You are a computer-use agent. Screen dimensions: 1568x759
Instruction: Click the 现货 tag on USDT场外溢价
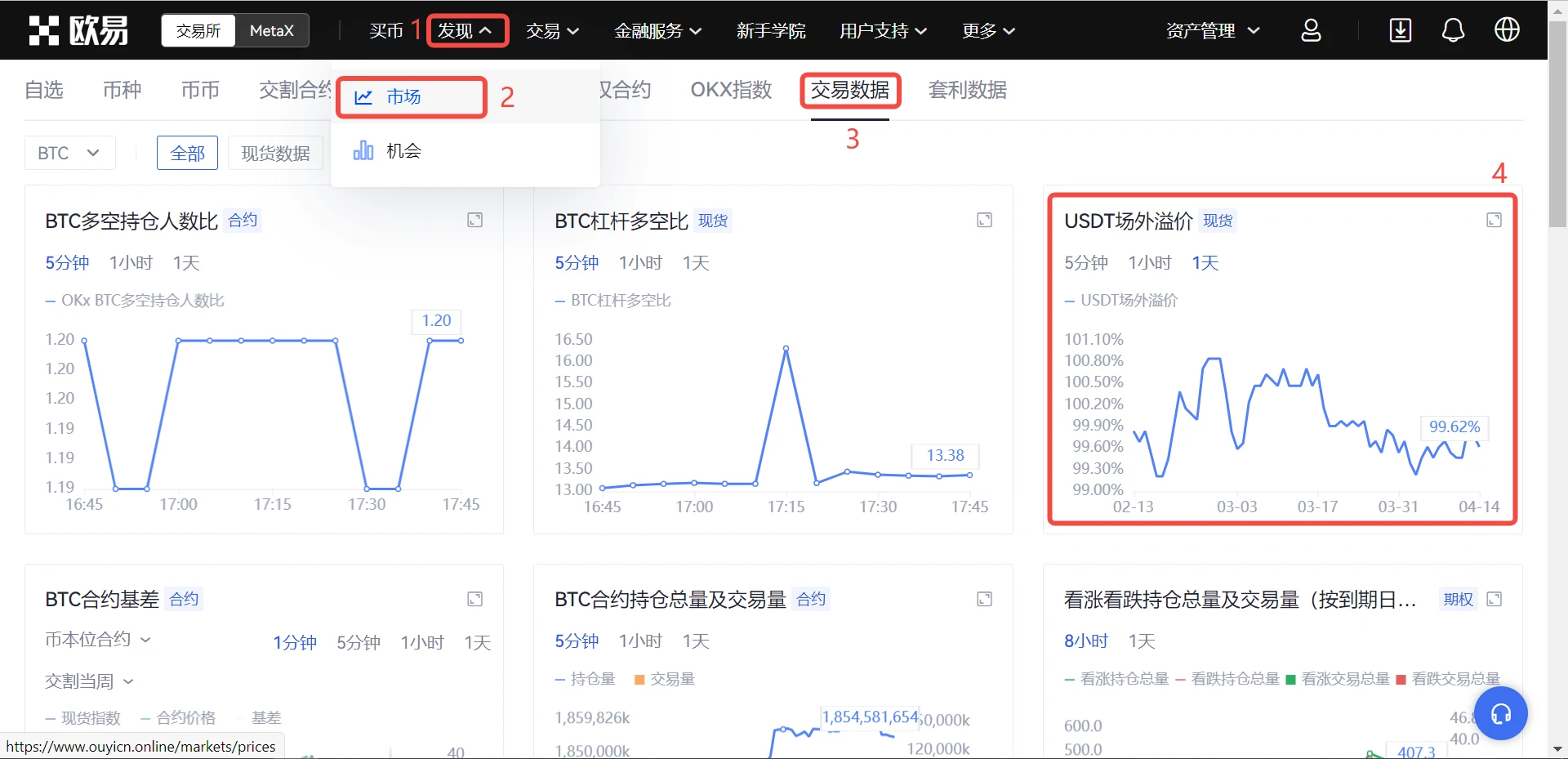1218,221
